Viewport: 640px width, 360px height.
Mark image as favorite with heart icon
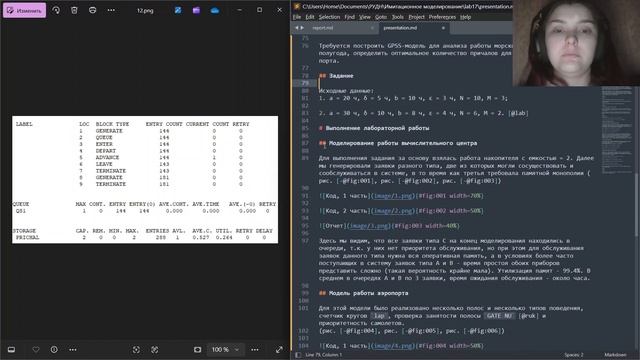tap(36, 349)
